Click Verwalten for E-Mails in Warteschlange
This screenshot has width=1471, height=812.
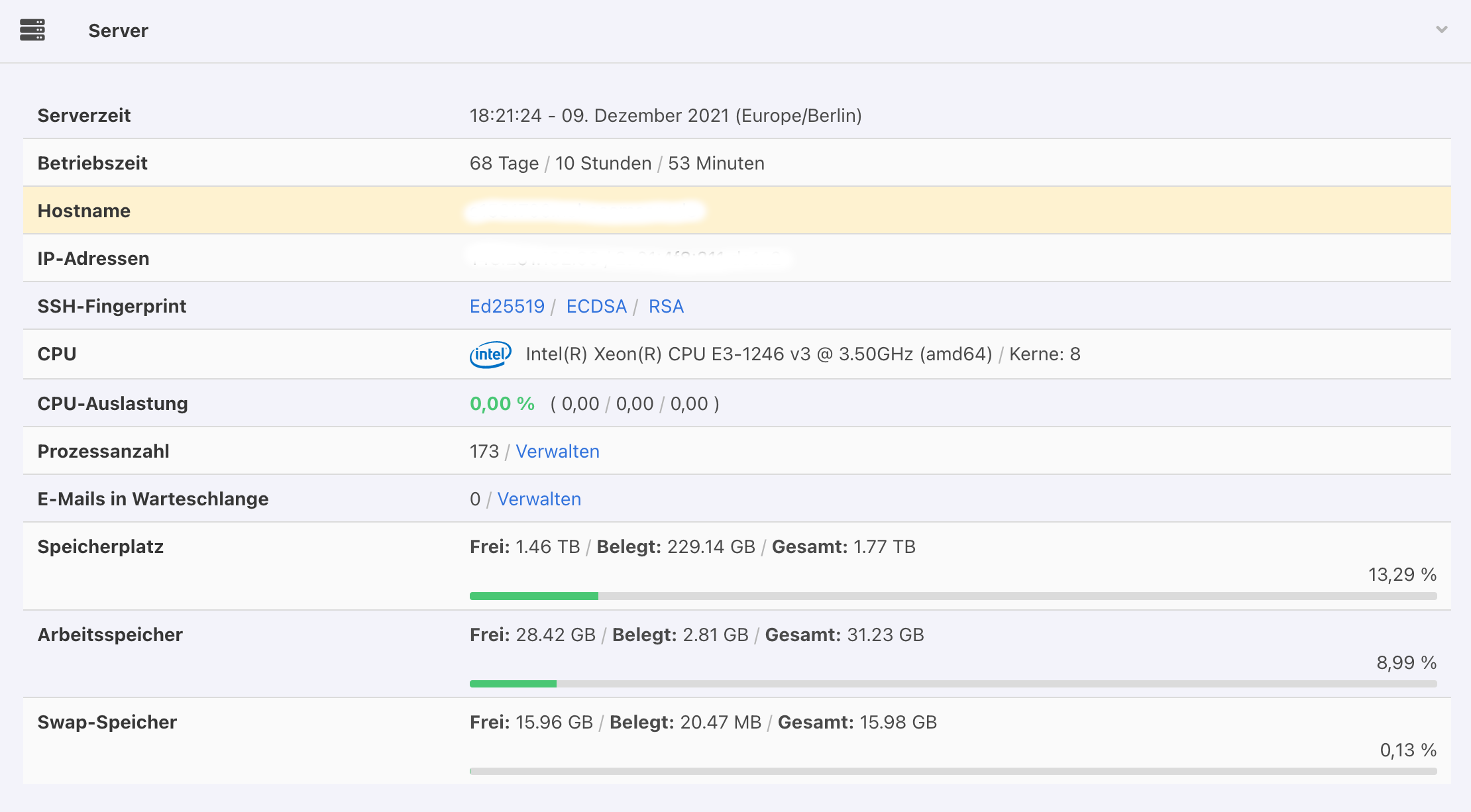point(539,499)
